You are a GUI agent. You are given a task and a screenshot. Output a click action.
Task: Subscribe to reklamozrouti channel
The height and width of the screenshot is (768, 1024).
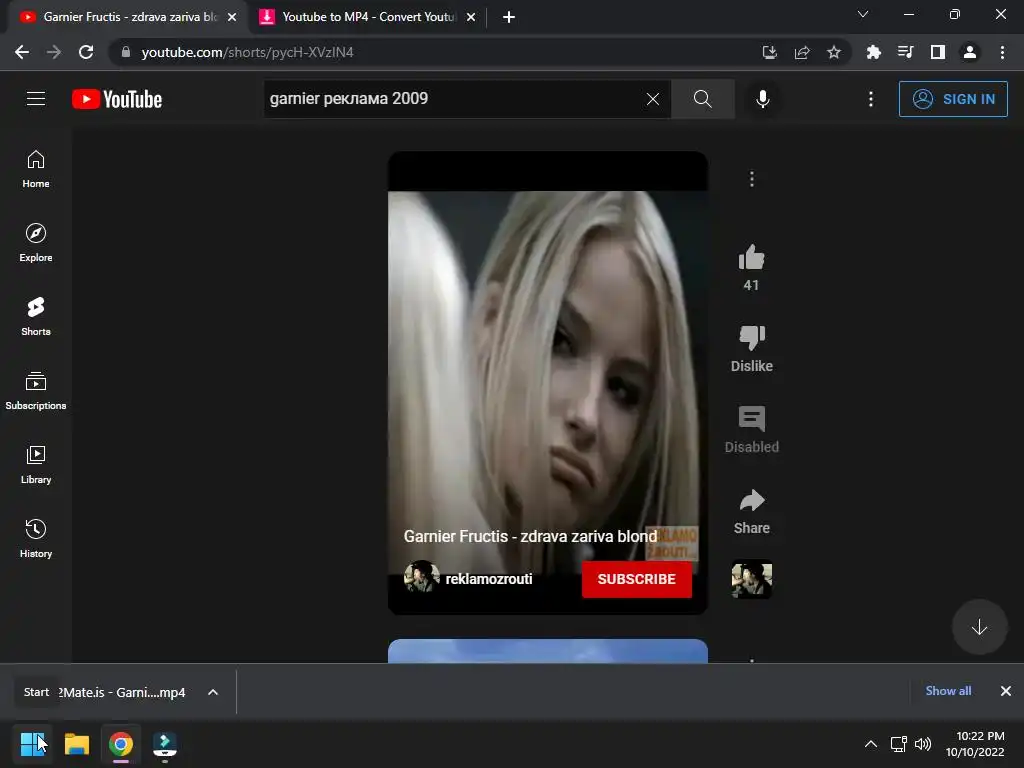(637, 579)
